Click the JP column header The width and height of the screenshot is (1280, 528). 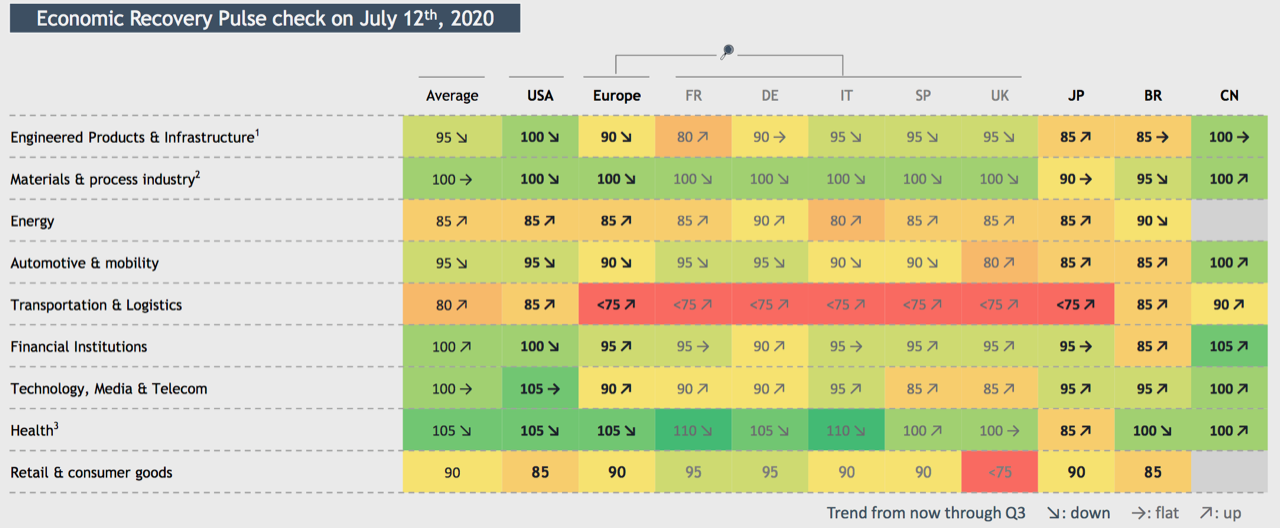point(1076,96)
